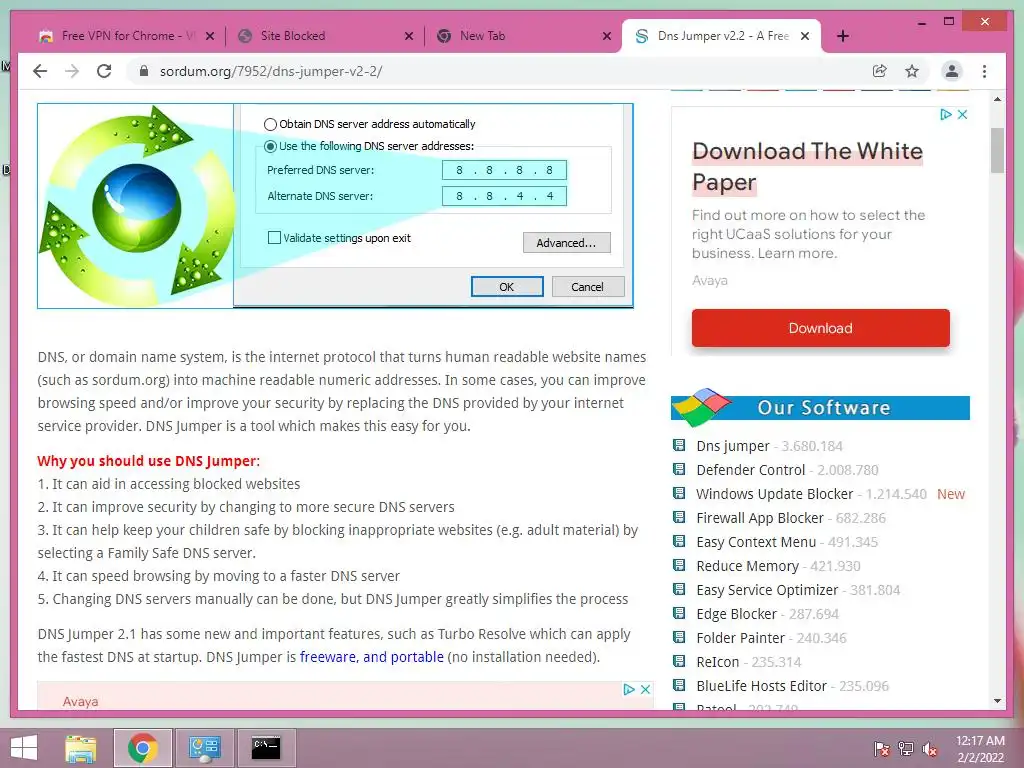Screen dimensions: 1024x768
Task: Open the Easy Service Optimizer link
Action: coord(767,590)
